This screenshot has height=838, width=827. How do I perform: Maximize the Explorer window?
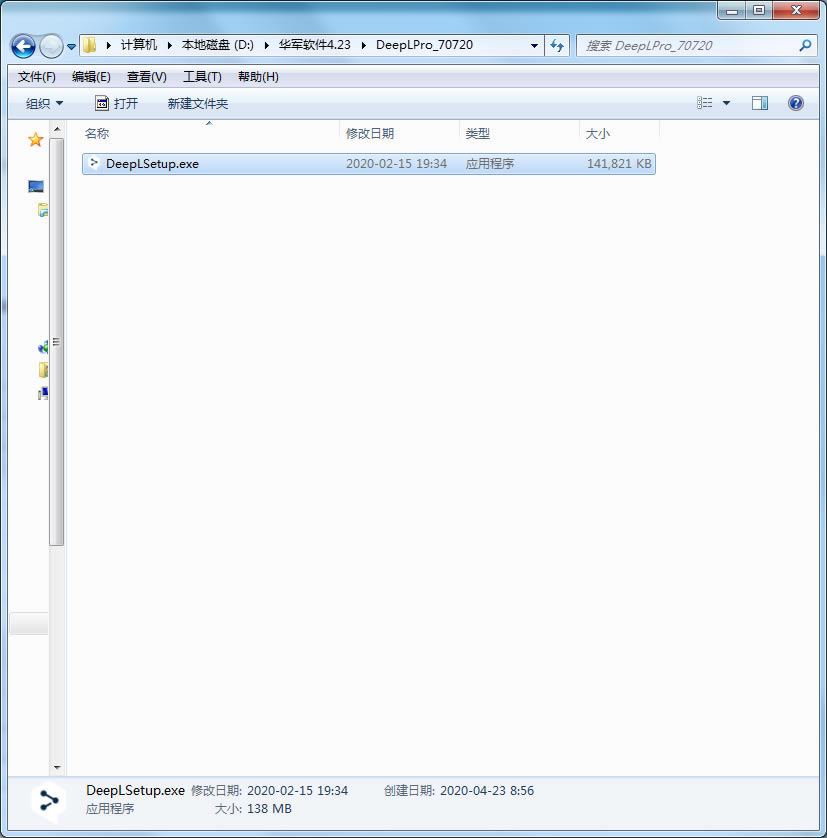pyautogui.click(x=759, y=10)
